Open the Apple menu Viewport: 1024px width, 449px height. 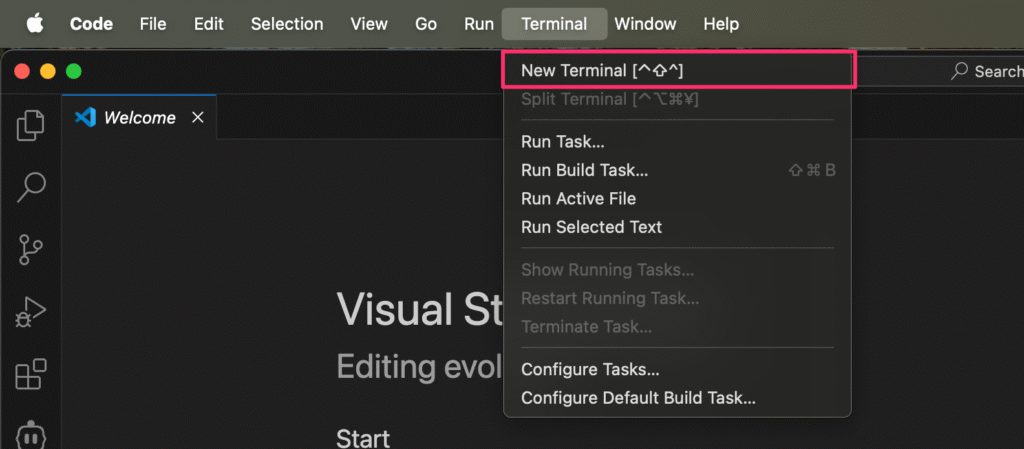(35, 24)
